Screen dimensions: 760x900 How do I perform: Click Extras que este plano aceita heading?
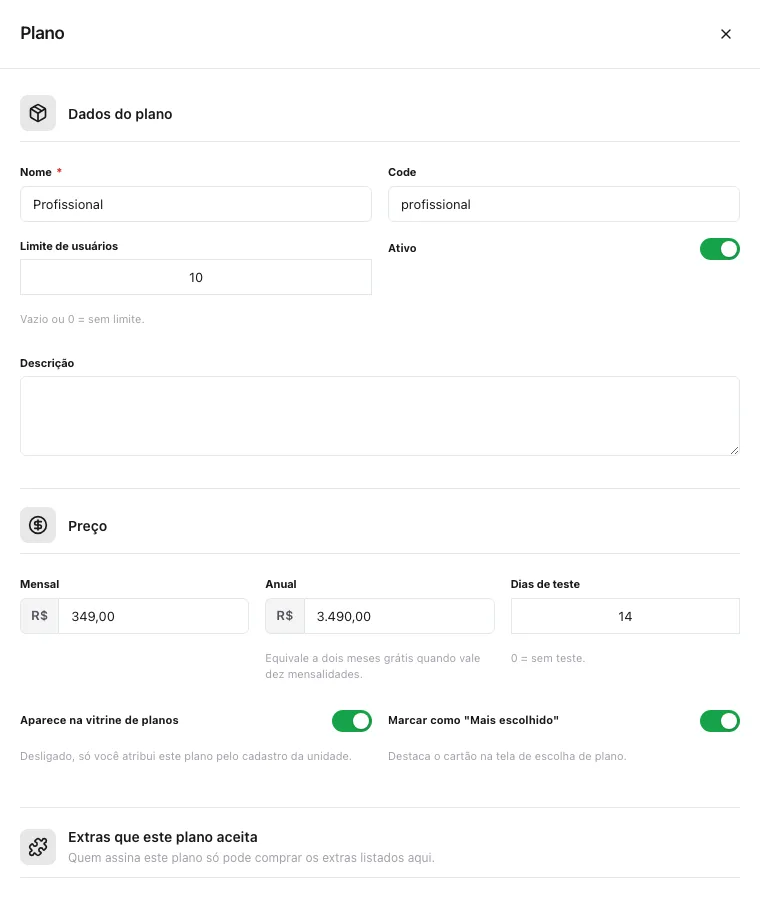162,837
